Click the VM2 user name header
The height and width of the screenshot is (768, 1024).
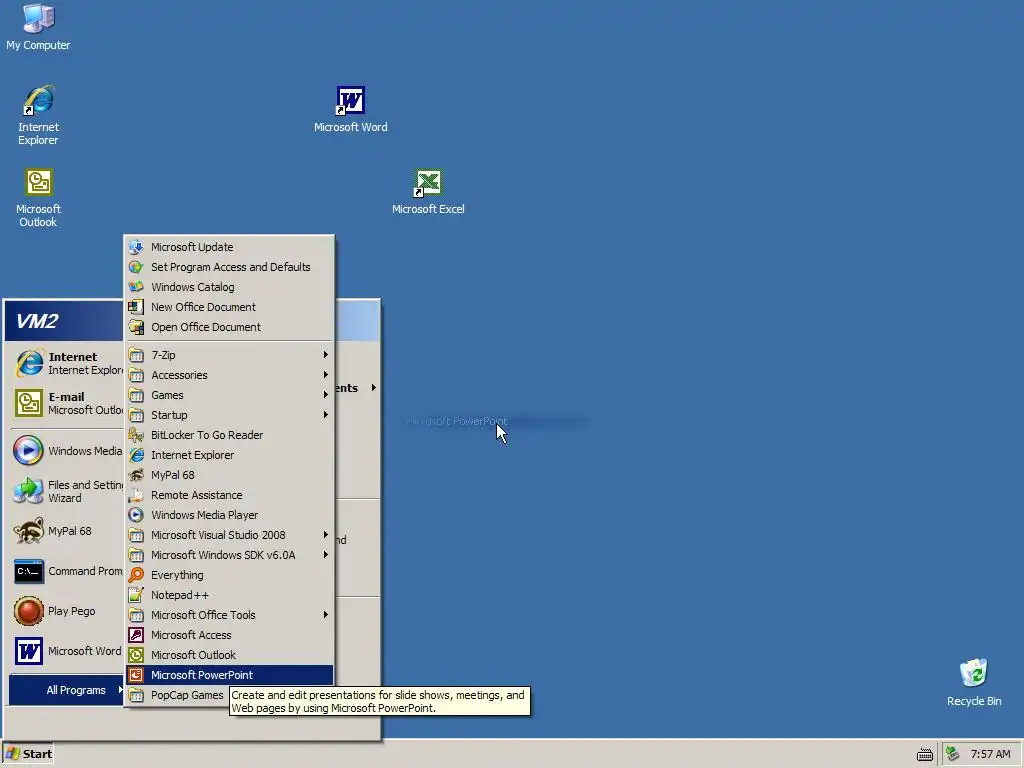pyautogui.click(x=37, y=321)
